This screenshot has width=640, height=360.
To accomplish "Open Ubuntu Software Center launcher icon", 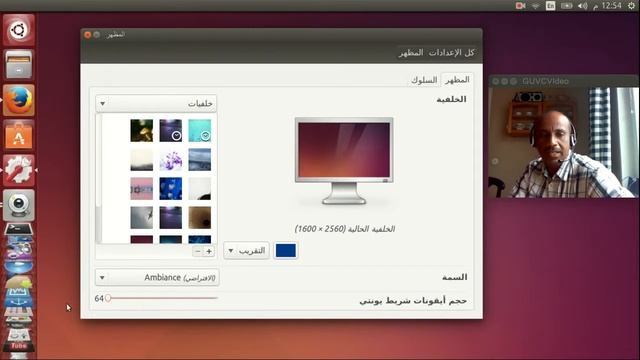I will coord(19,135).
